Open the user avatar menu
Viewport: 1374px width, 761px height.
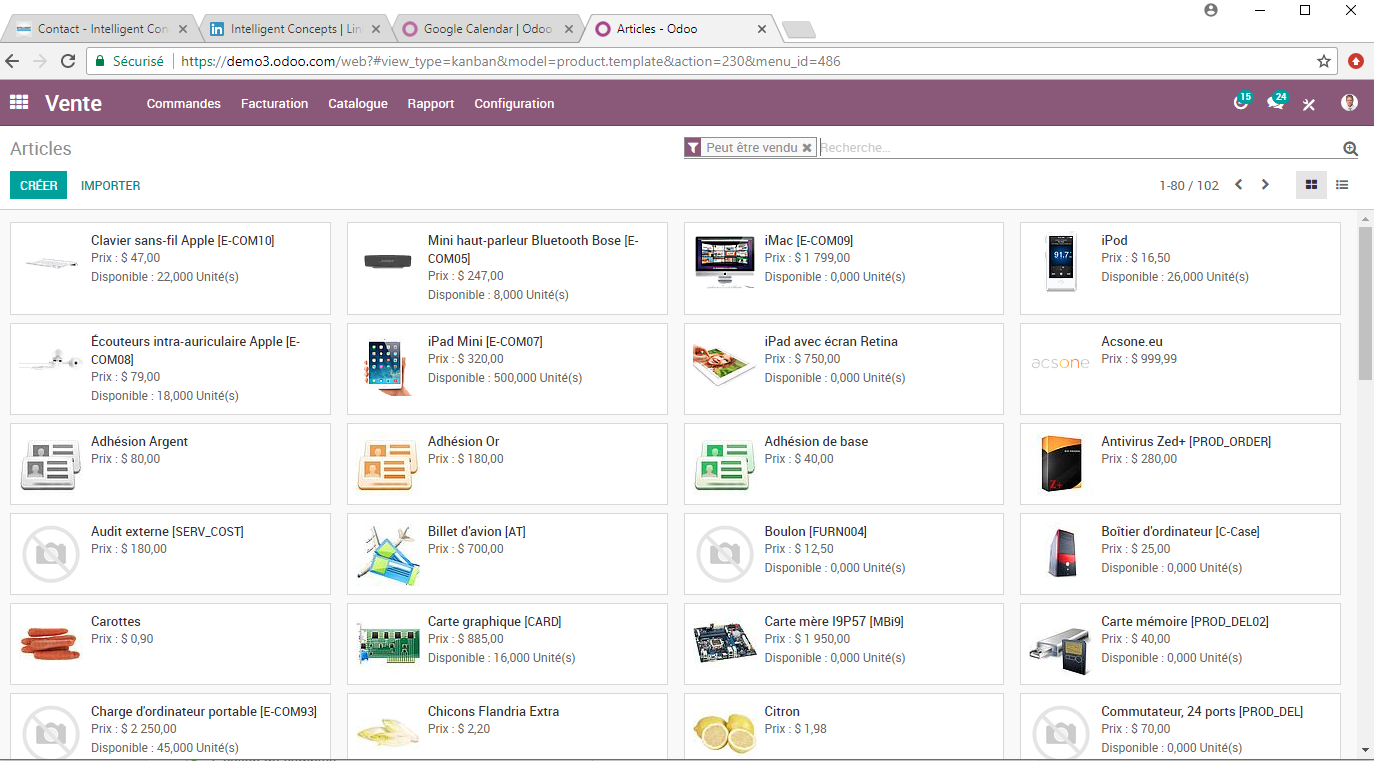coord(1349,103)
